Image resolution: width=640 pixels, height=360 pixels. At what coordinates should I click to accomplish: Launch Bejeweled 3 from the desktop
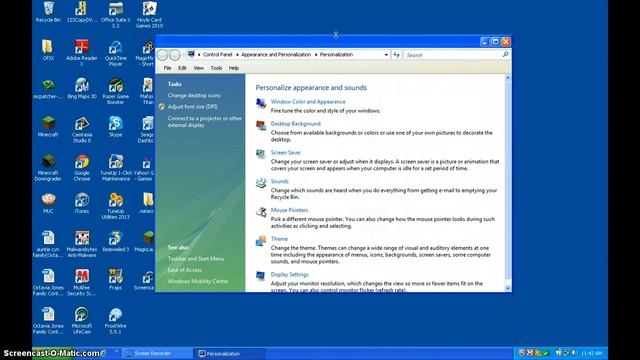[116, 241]
